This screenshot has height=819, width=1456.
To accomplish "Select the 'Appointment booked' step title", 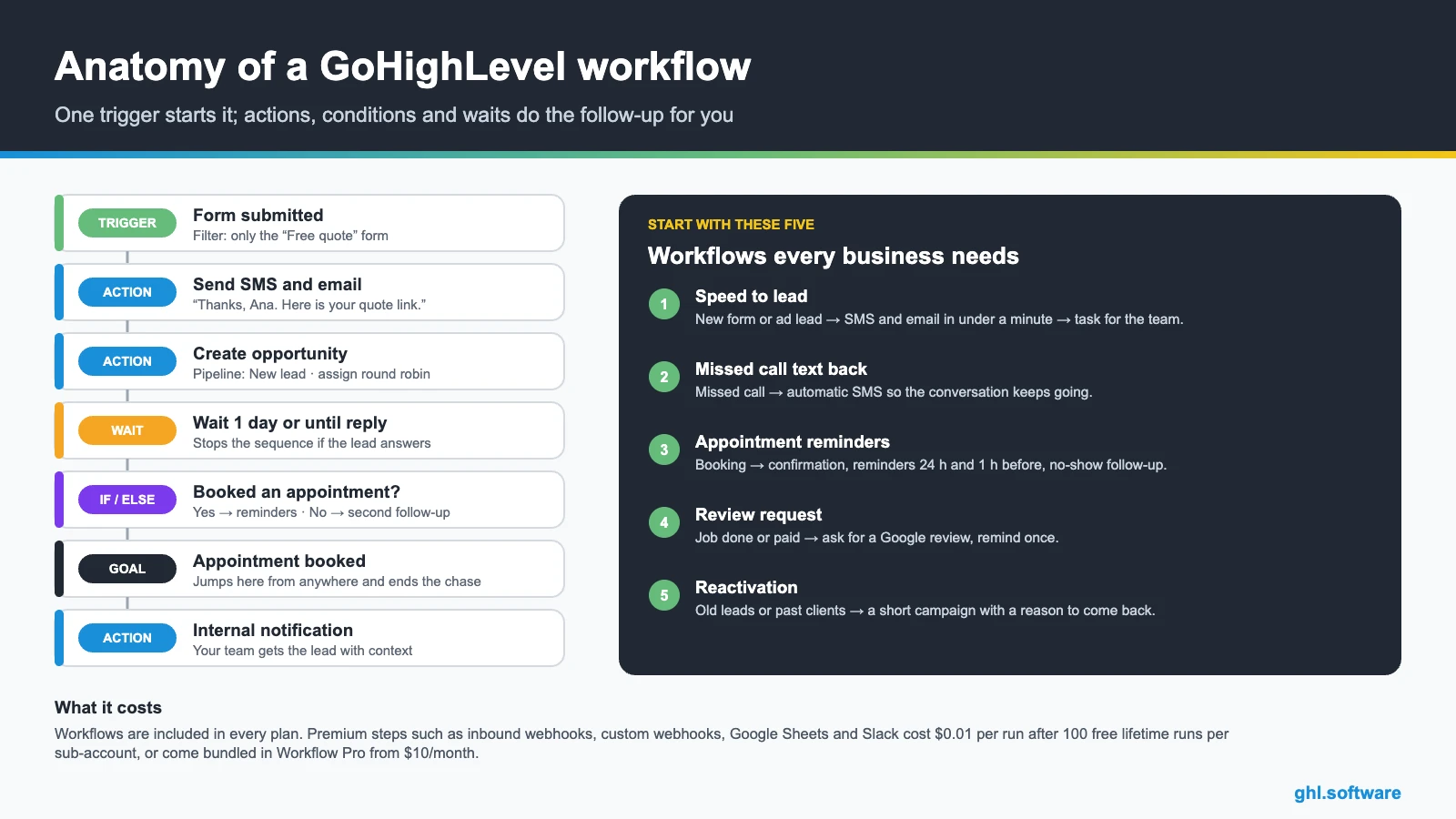I will pyautogui.click(x=279, y=561).
